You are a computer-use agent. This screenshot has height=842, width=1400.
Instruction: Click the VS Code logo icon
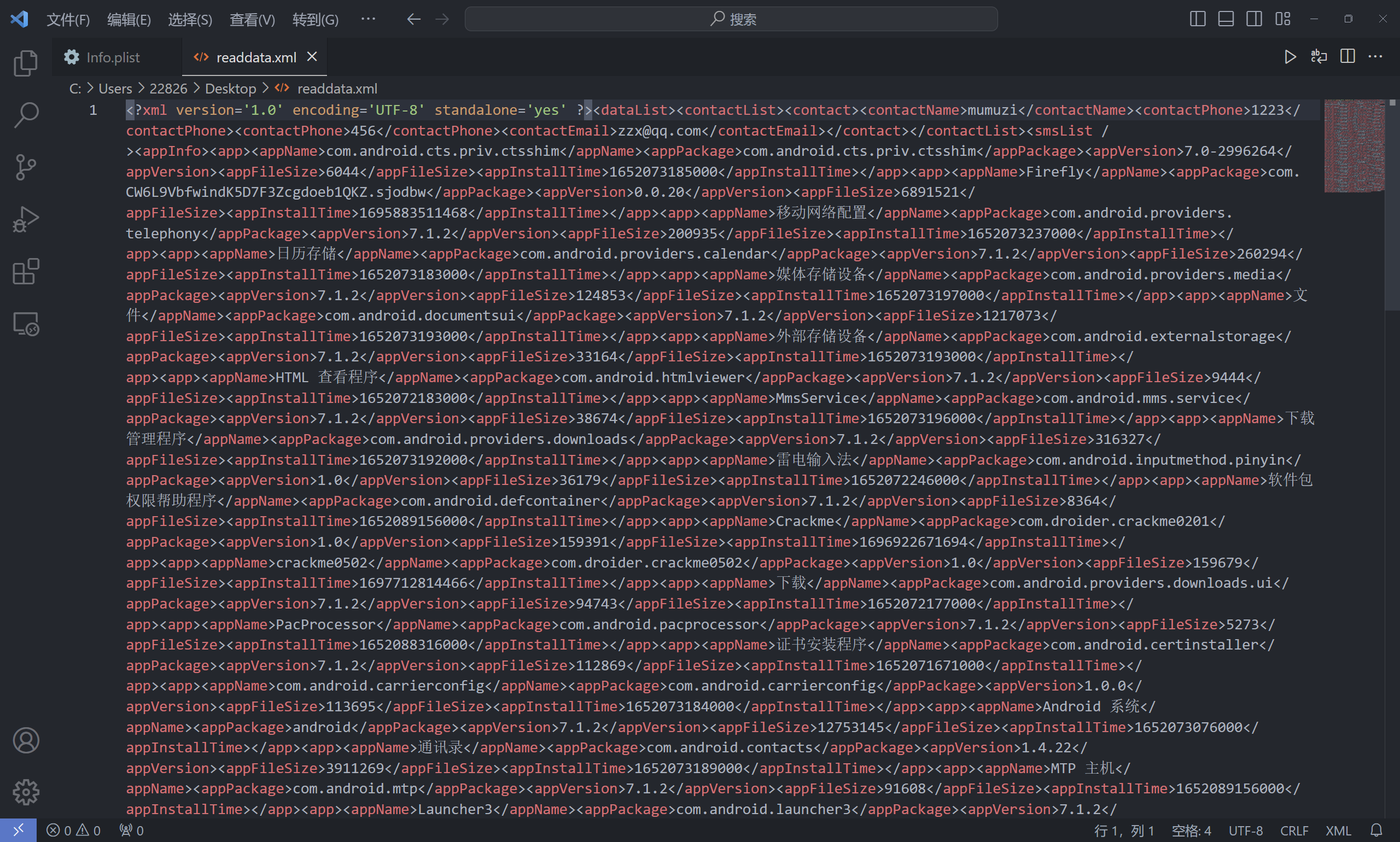(x=19, y=19)
